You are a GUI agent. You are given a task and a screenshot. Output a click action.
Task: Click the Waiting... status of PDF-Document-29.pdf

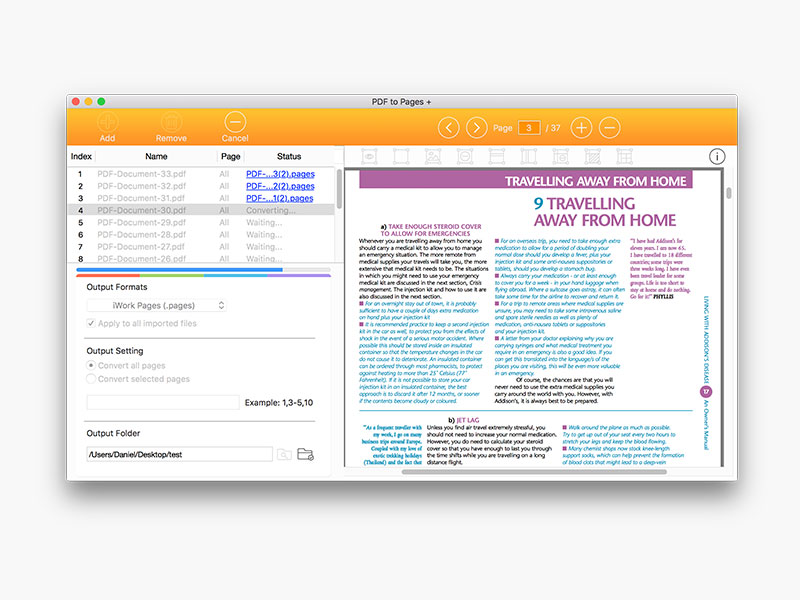tap(264, 222)
